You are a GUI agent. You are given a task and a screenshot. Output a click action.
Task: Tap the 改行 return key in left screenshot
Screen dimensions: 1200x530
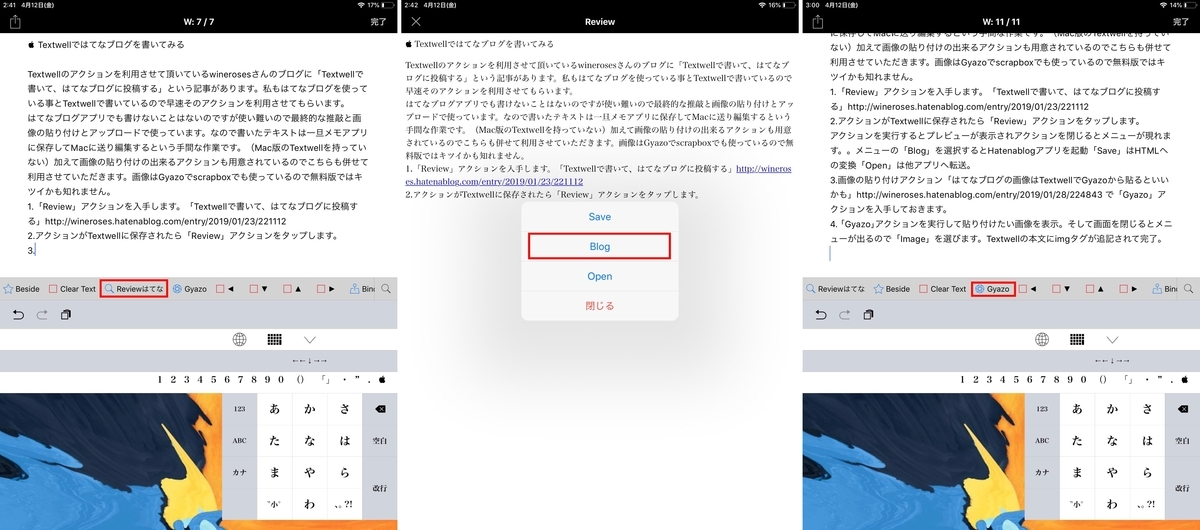[380, 488]
